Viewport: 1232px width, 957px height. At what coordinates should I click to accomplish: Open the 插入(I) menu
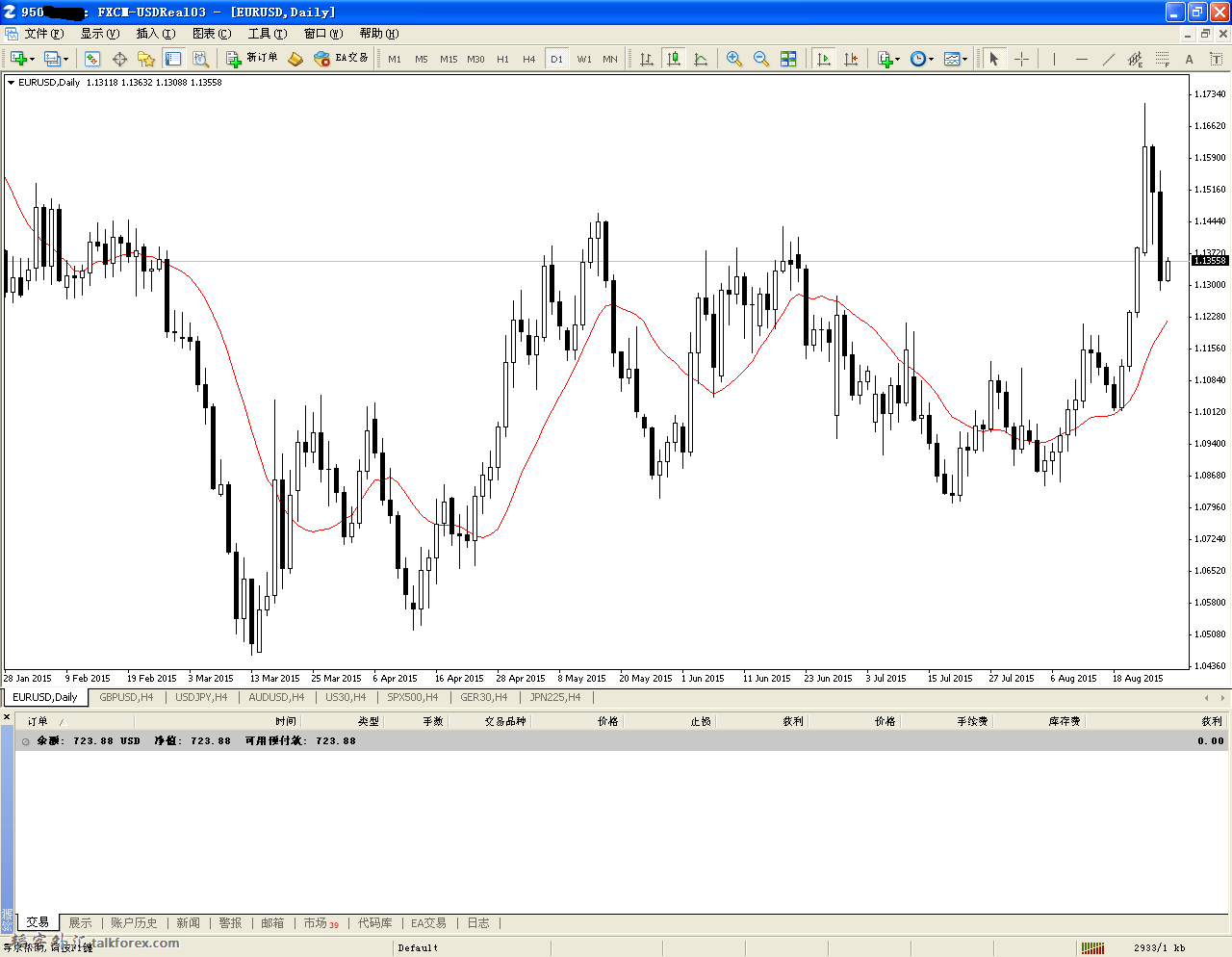coord(156,34)
